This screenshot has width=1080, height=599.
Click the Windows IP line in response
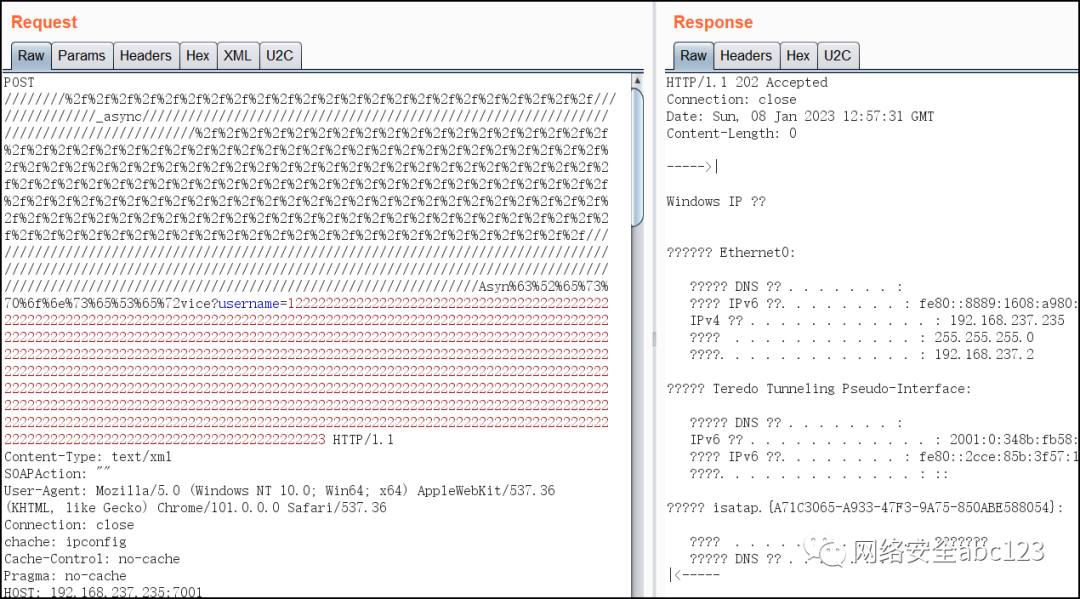click(x=716, y=202)
